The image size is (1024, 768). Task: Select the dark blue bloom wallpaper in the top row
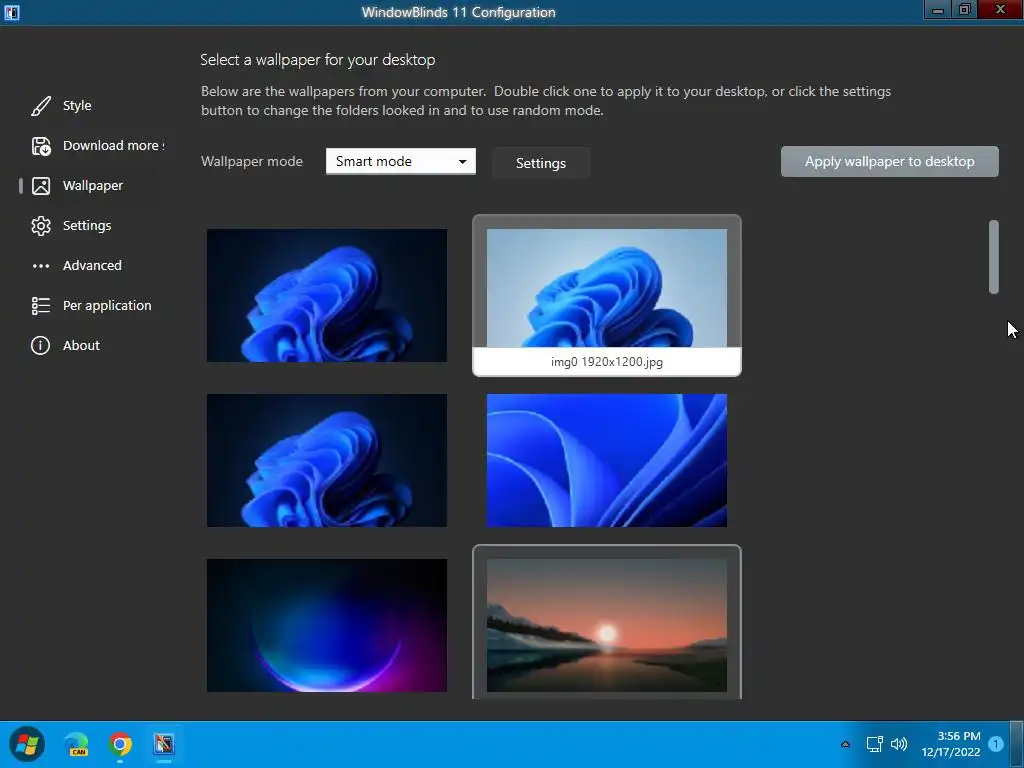(327, 295)
